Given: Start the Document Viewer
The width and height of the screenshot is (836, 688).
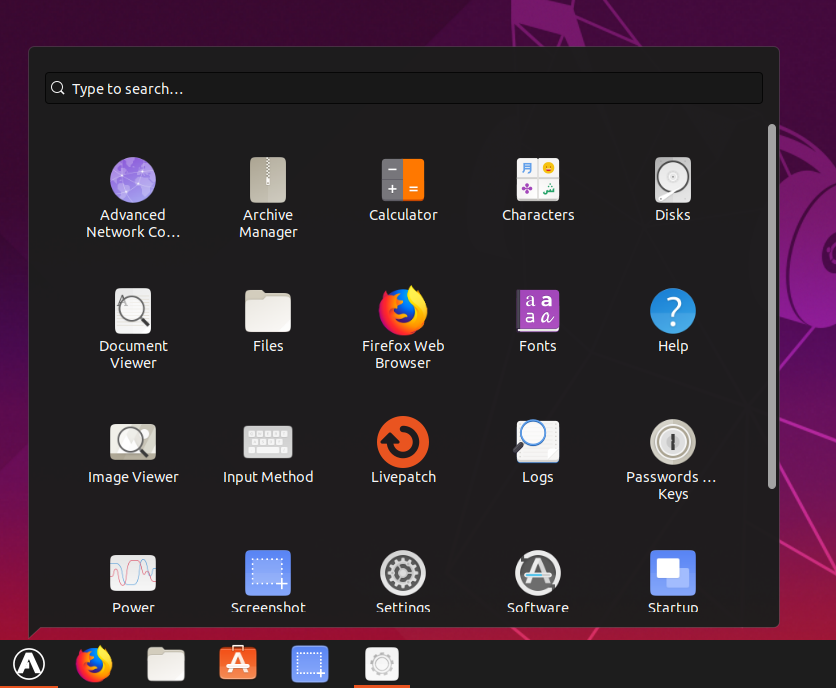Looking at the screenshot, I should click(x=133, y=311).
